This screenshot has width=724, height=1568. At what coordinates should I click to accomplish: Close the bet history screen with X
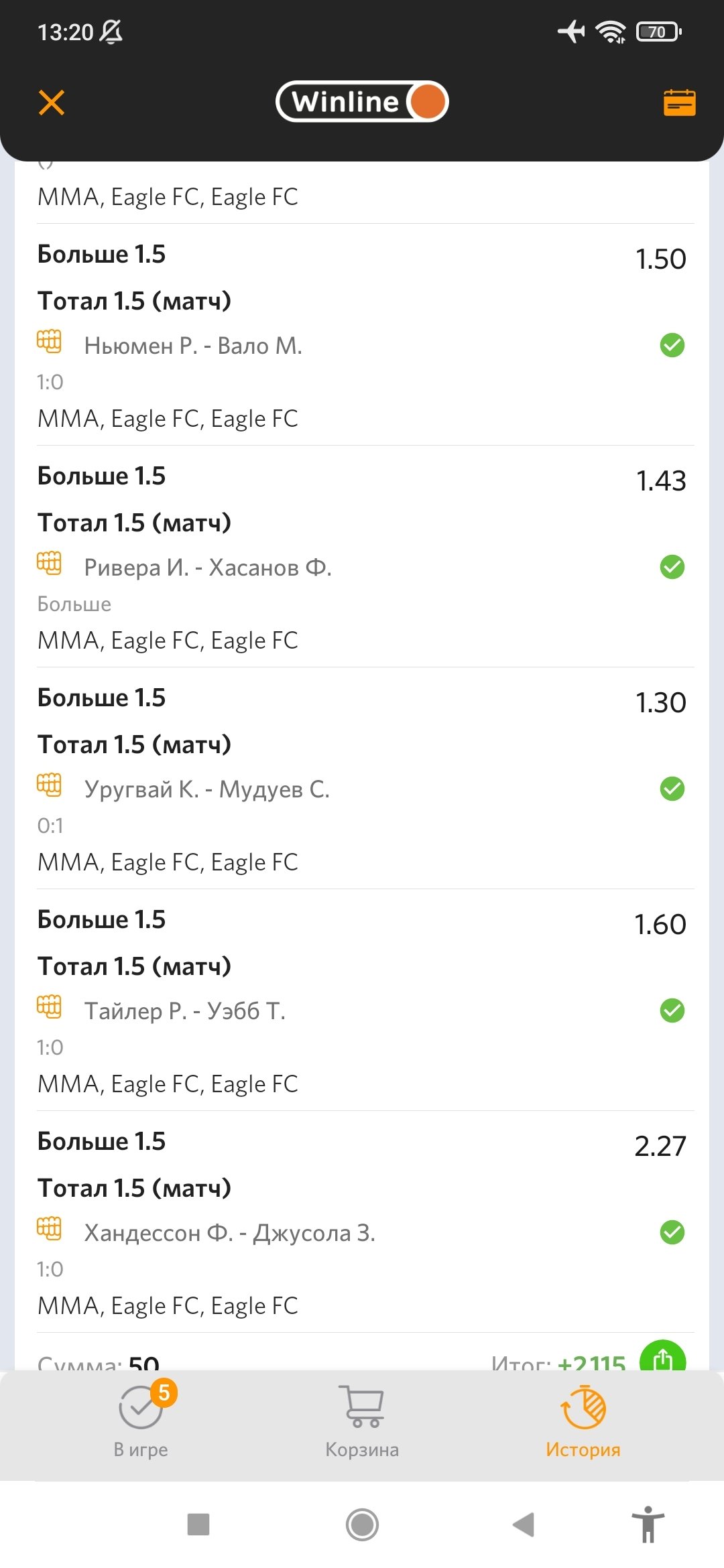[x=52, y=103]
